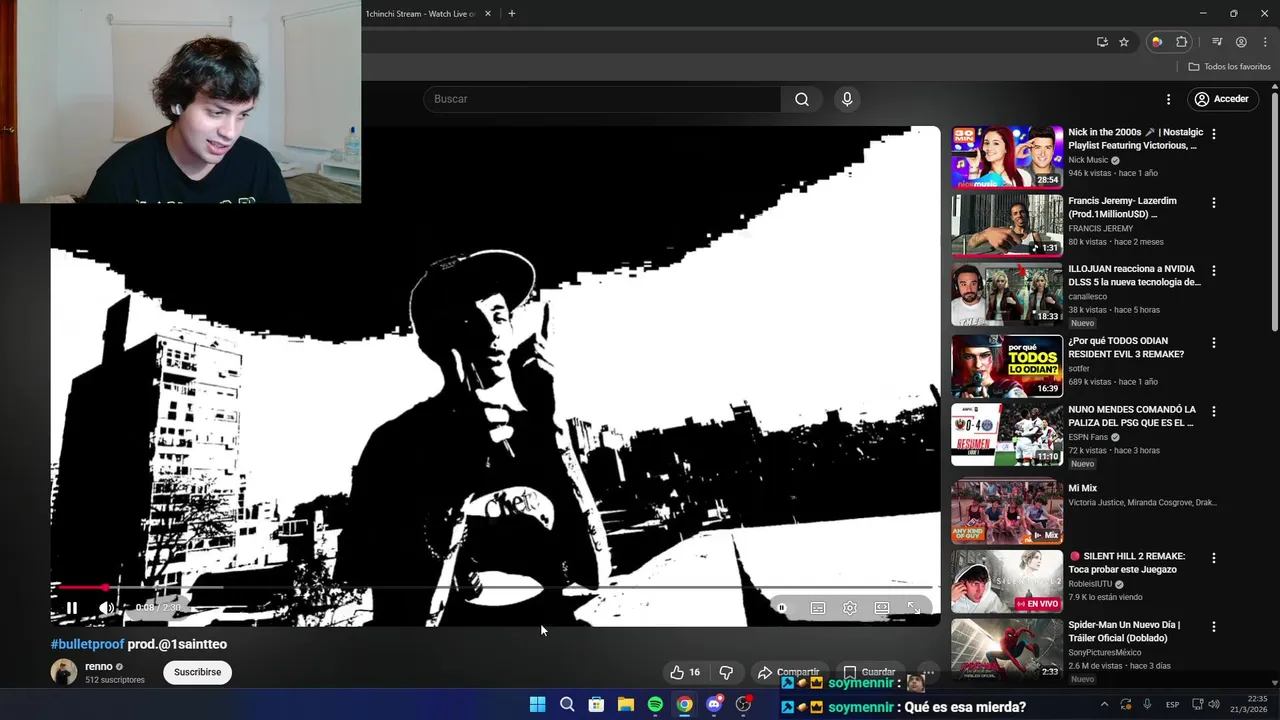This screenshot has height=720, width=1280.
Task: Show hidden system tray icons
Action: coord(1104,704)
